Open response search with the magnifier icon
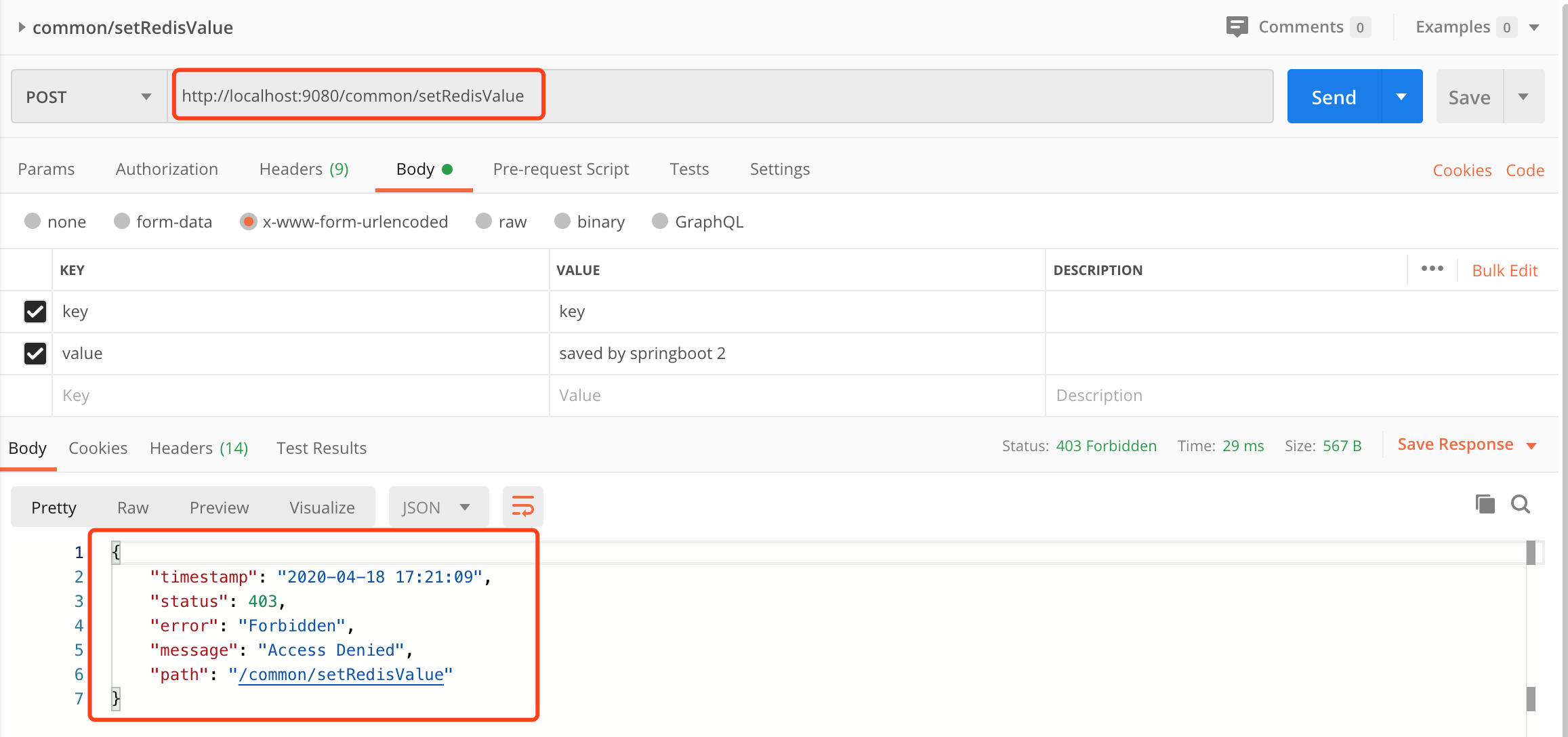The image size is (1568, 737). point(1520,504)
